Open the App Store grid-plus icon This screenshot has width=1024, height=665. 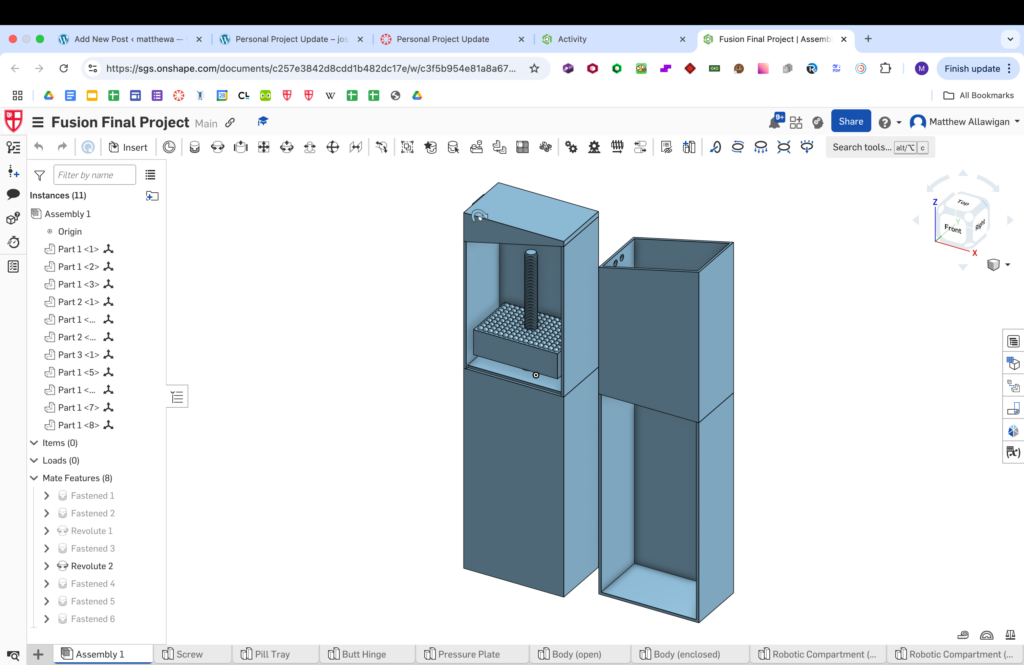(795, 122)
